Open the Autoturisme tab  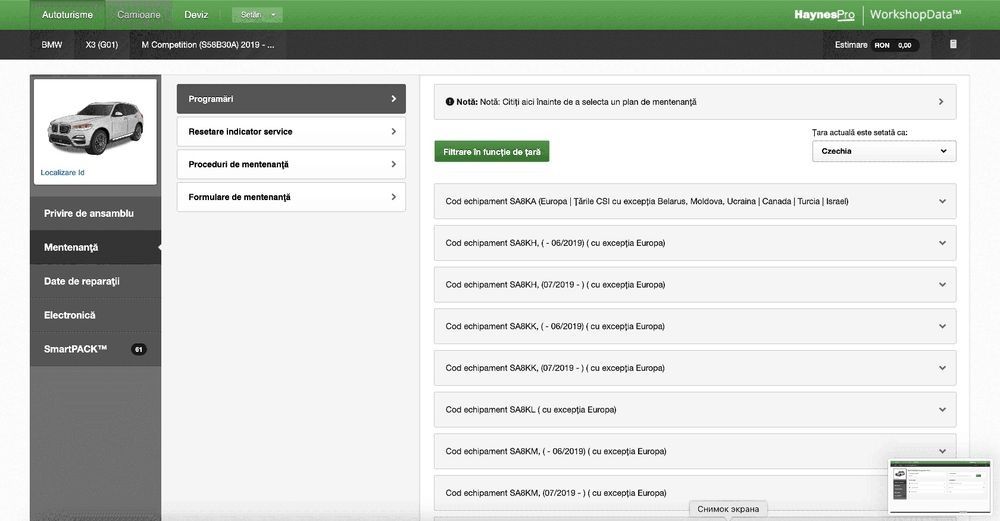coord(67,15)
